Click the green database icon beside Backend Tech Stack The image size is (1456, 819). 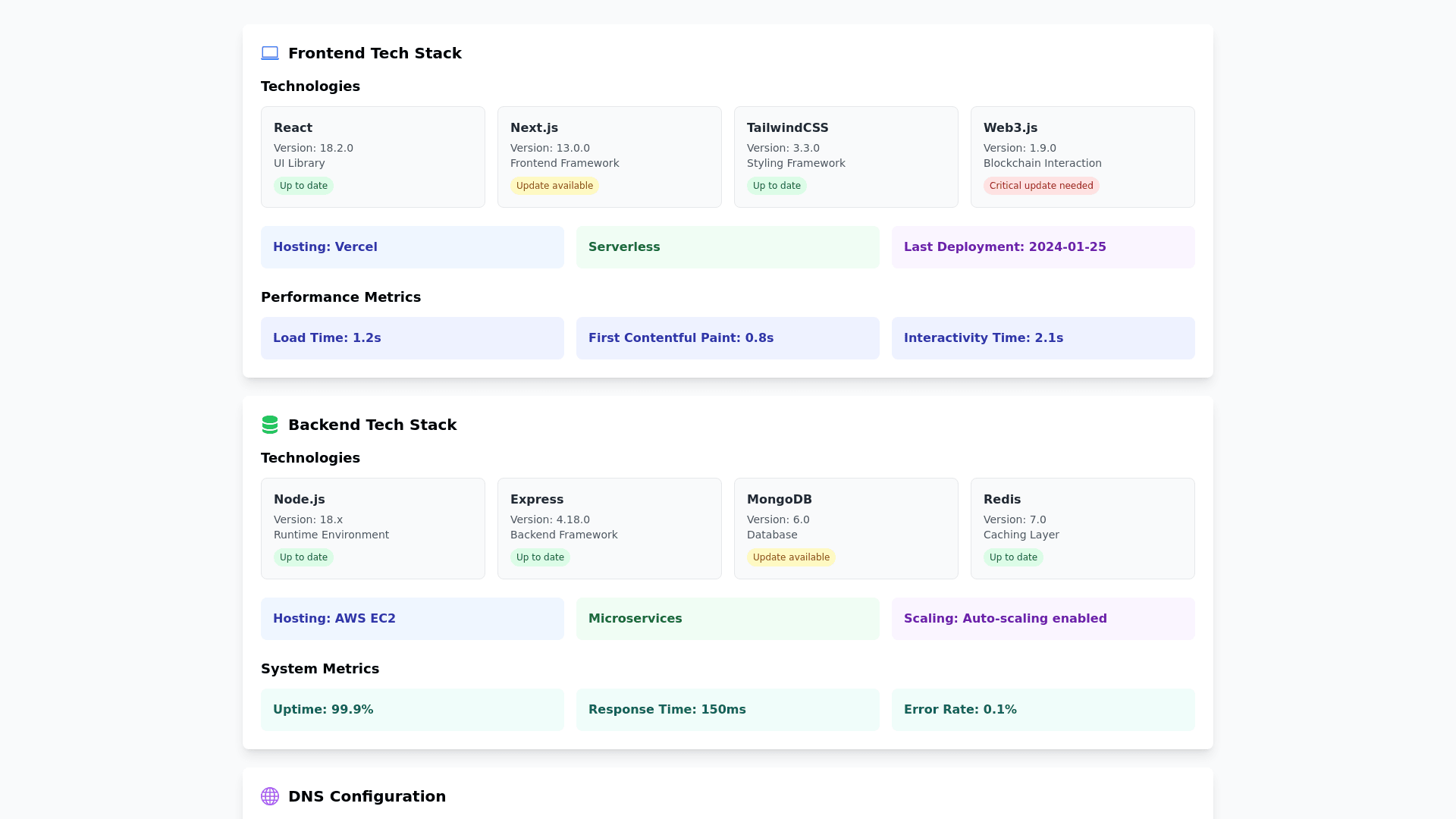point(270,425)
